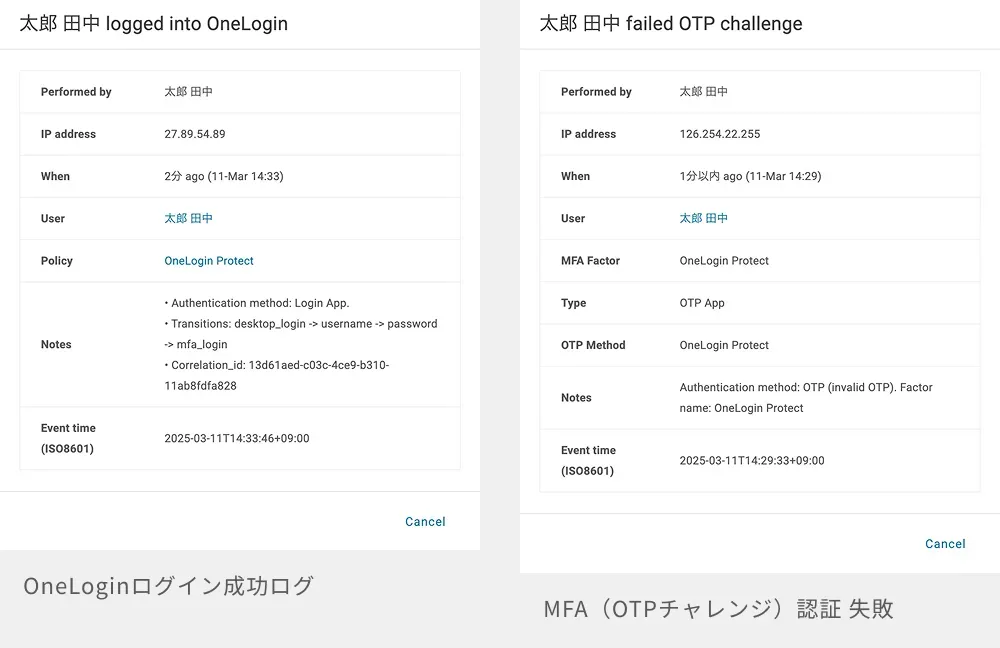Click the OTP Method OneLogin Protect value
Viewport: 1000px width, 648px height.
tap(724, 345)
